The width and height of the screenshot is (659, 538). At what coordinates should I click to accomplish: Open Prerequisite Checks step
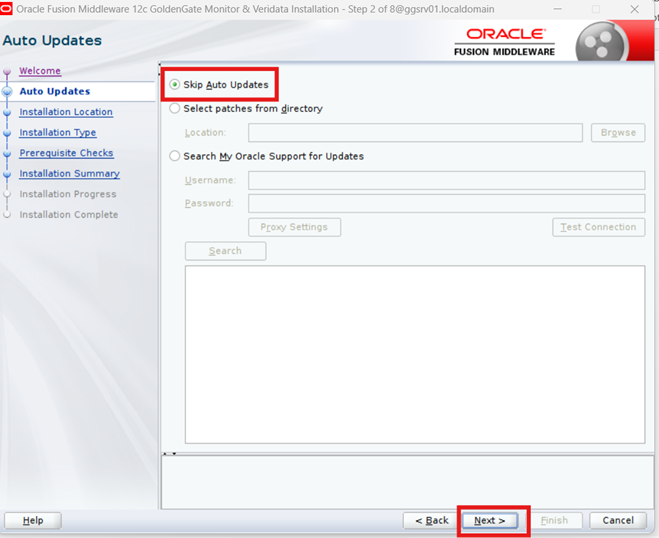pos(66,153)
